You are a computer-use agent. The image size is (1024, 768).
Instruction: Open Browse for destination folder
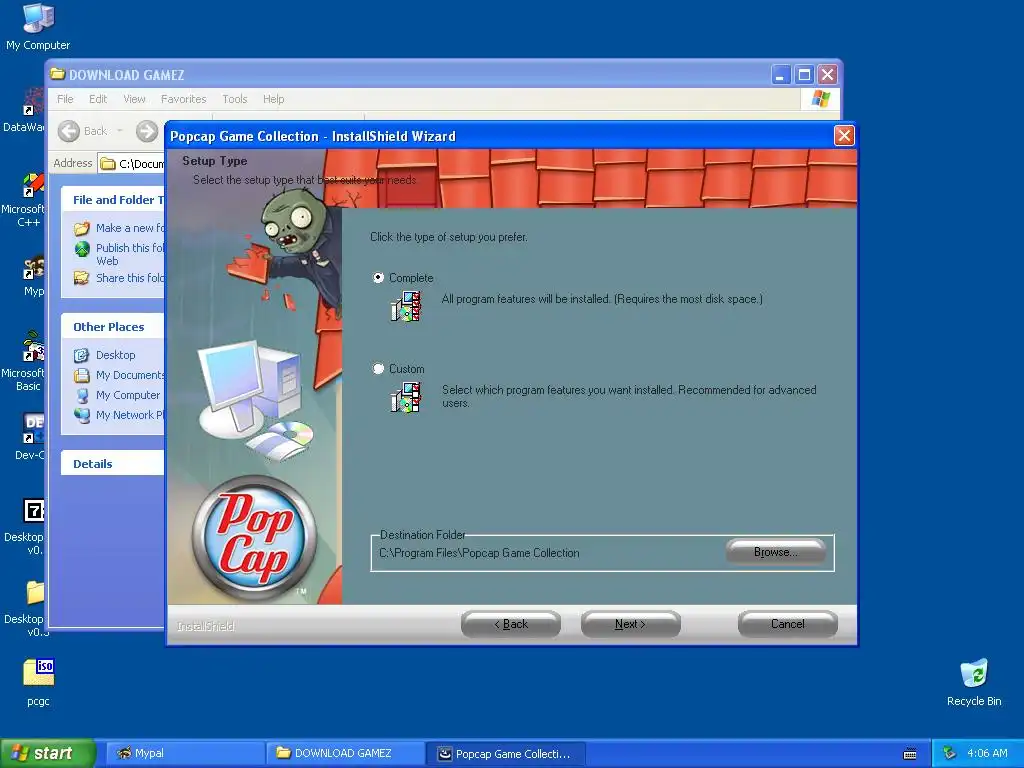(x=776, y=552)
